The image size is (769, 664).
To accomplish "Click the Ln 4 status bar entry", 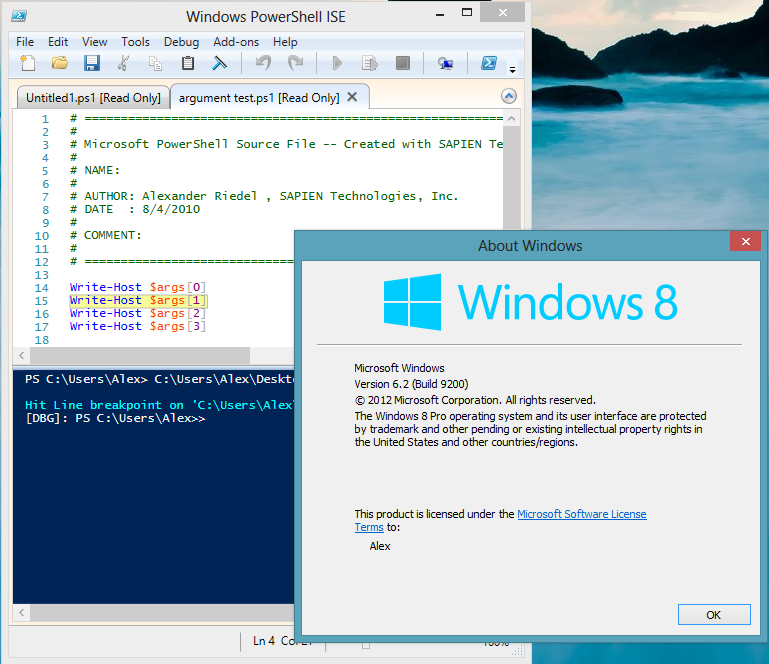I will (x=263, y=640).
